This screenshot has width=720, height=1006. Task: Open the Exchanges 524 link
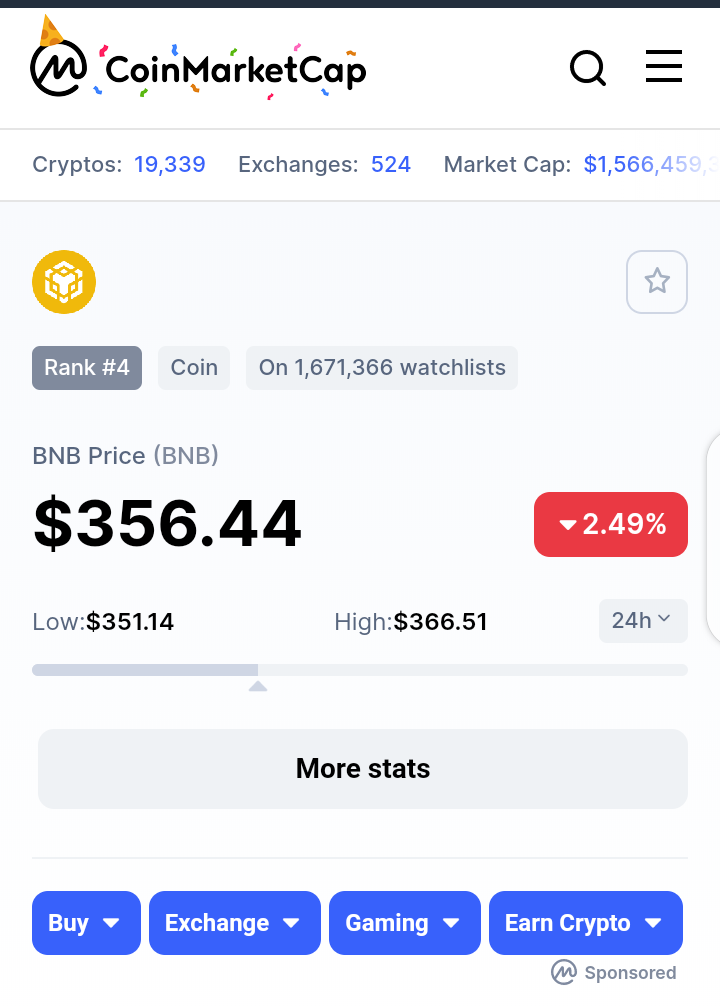[390, 164]
